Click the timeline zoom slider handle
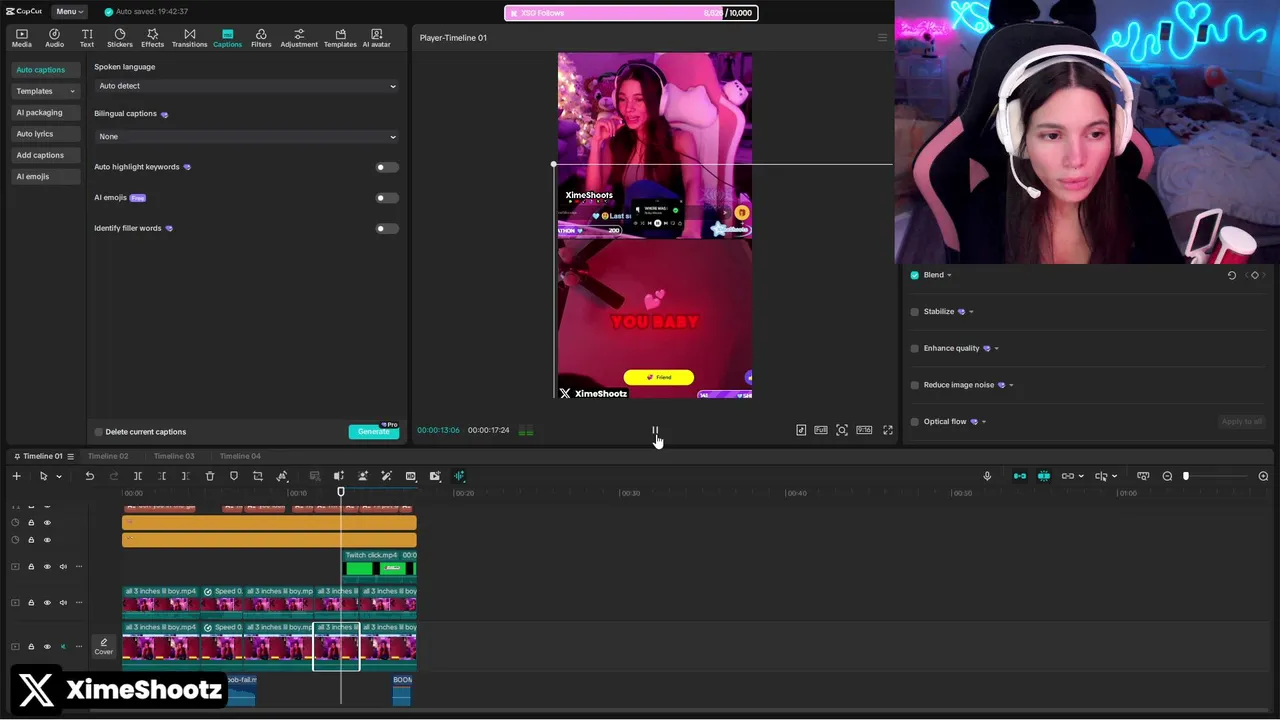 (1186, 476)
